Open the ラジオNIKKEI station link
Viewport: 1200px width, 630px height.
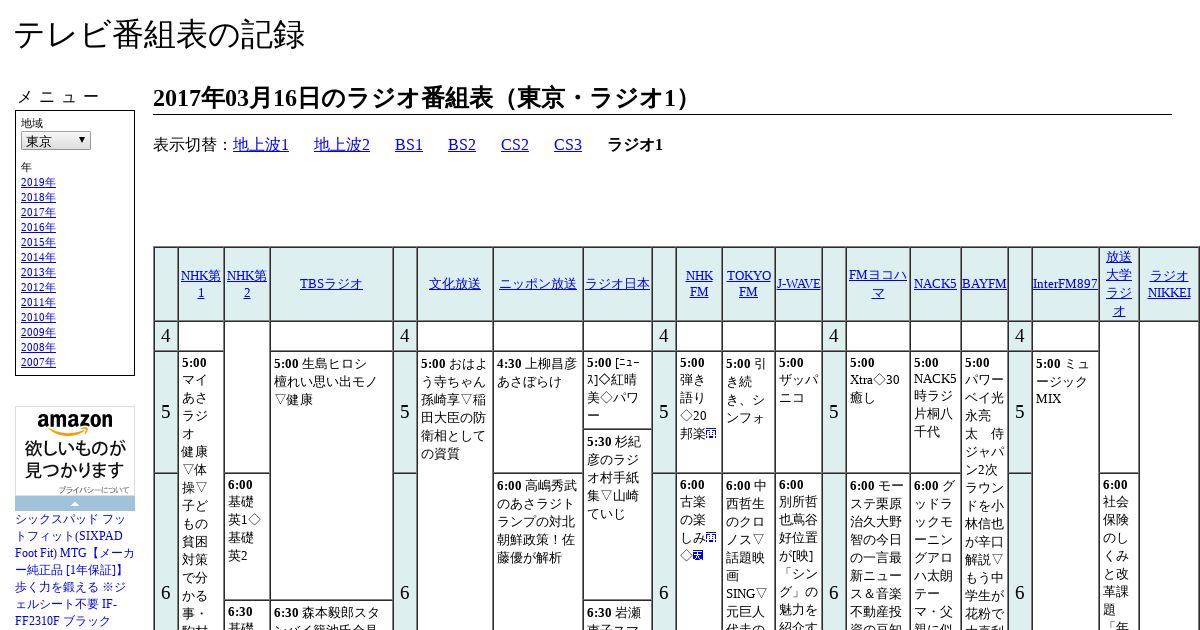pos(1169,284)
